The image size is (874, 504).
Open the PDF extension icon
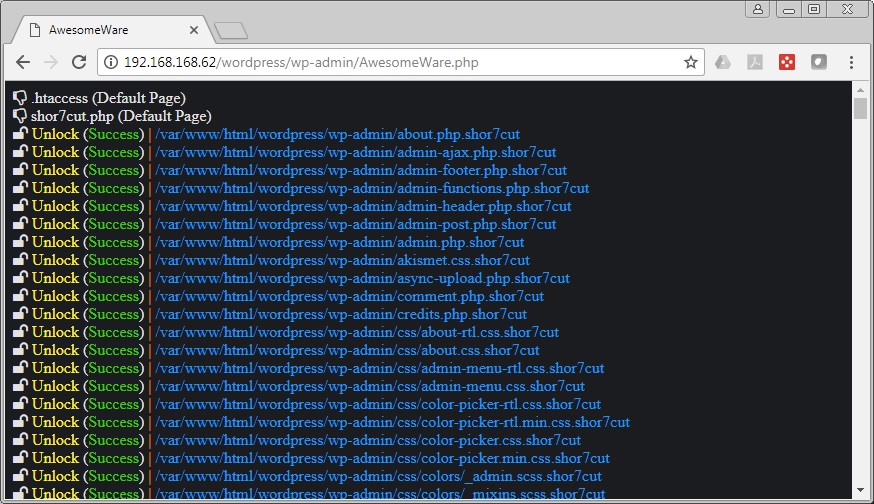[x=755, y=62]
